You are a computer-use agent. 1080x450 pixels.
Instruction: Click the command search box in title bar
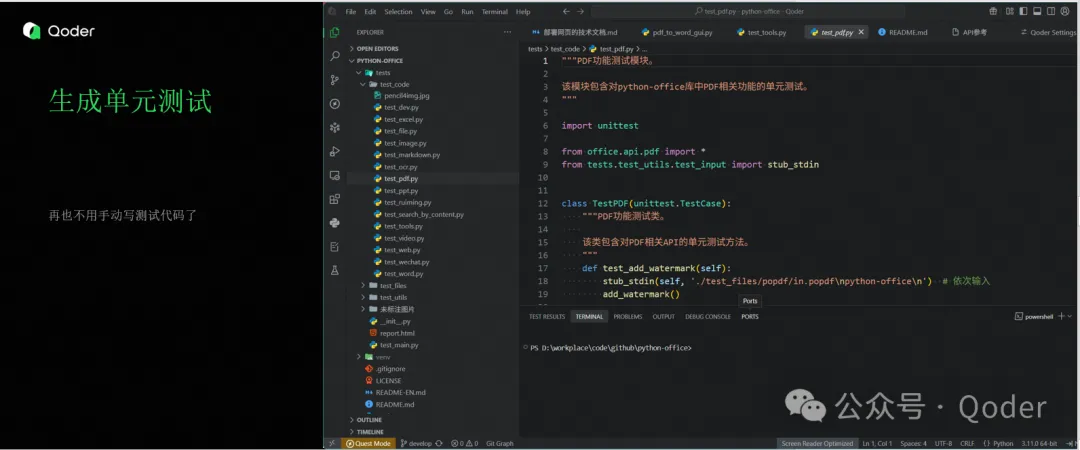748,12
